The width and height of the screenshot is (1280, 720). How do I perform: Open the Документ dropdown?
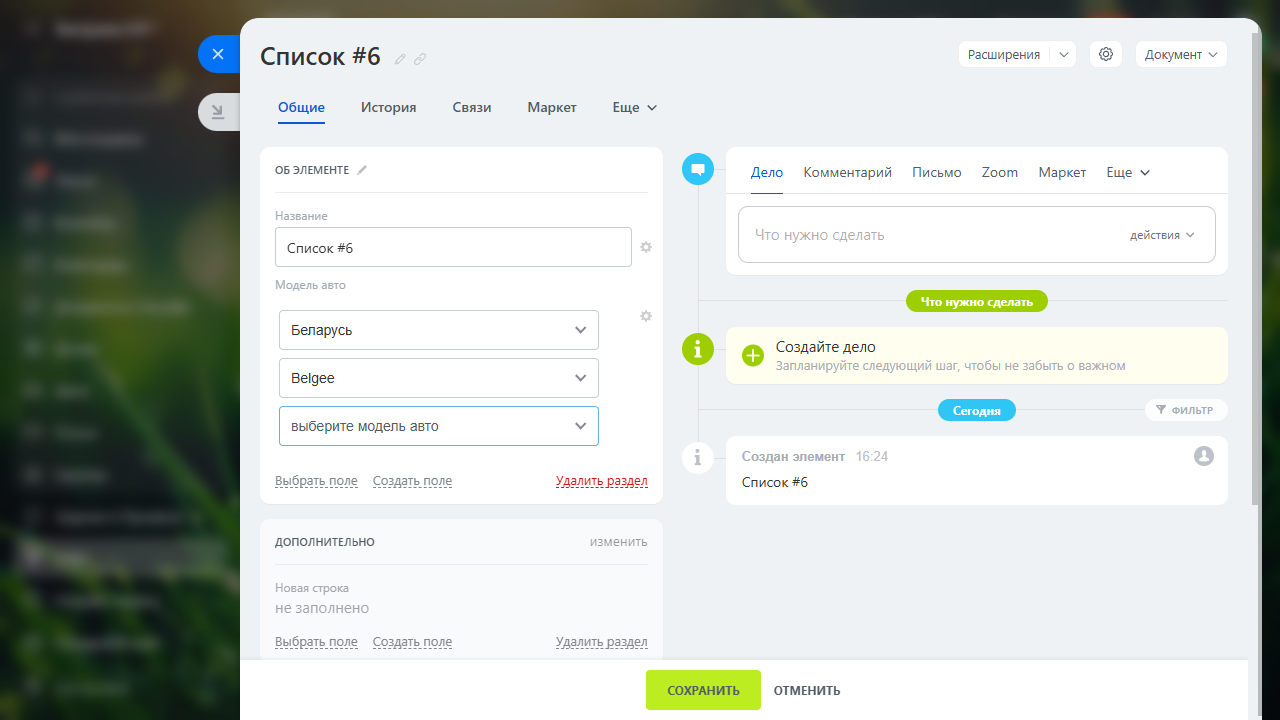pos(1181,55)
